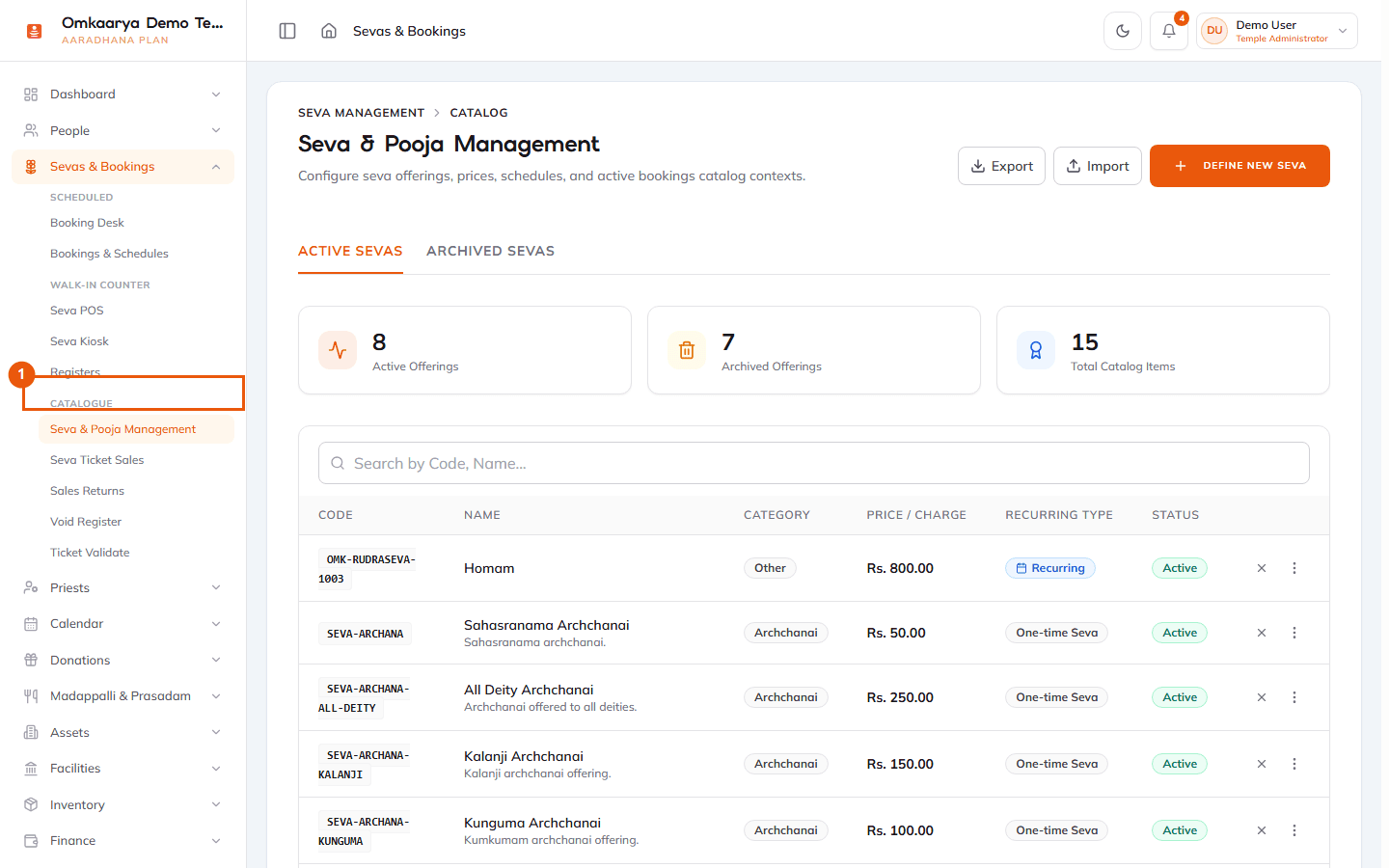Image resolution: width=1389 pixels, height=868 pixels.
Task: Click the Recurring badge on Homam row
Action: 1050,568
